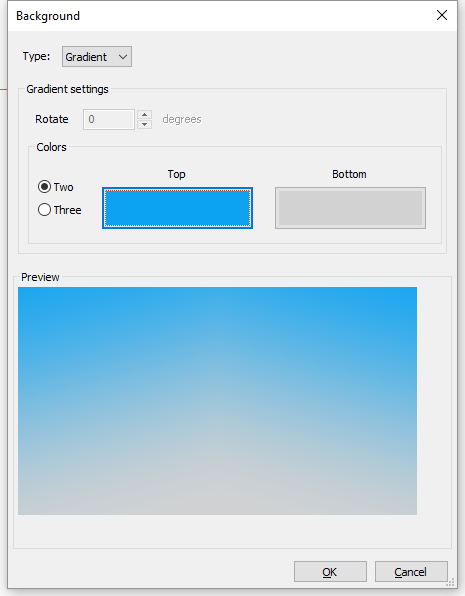The height and width of the screenshot is (596, 465).
Task: Decrease the rotation with the down spinner arrow
Action: coord(144,125)
